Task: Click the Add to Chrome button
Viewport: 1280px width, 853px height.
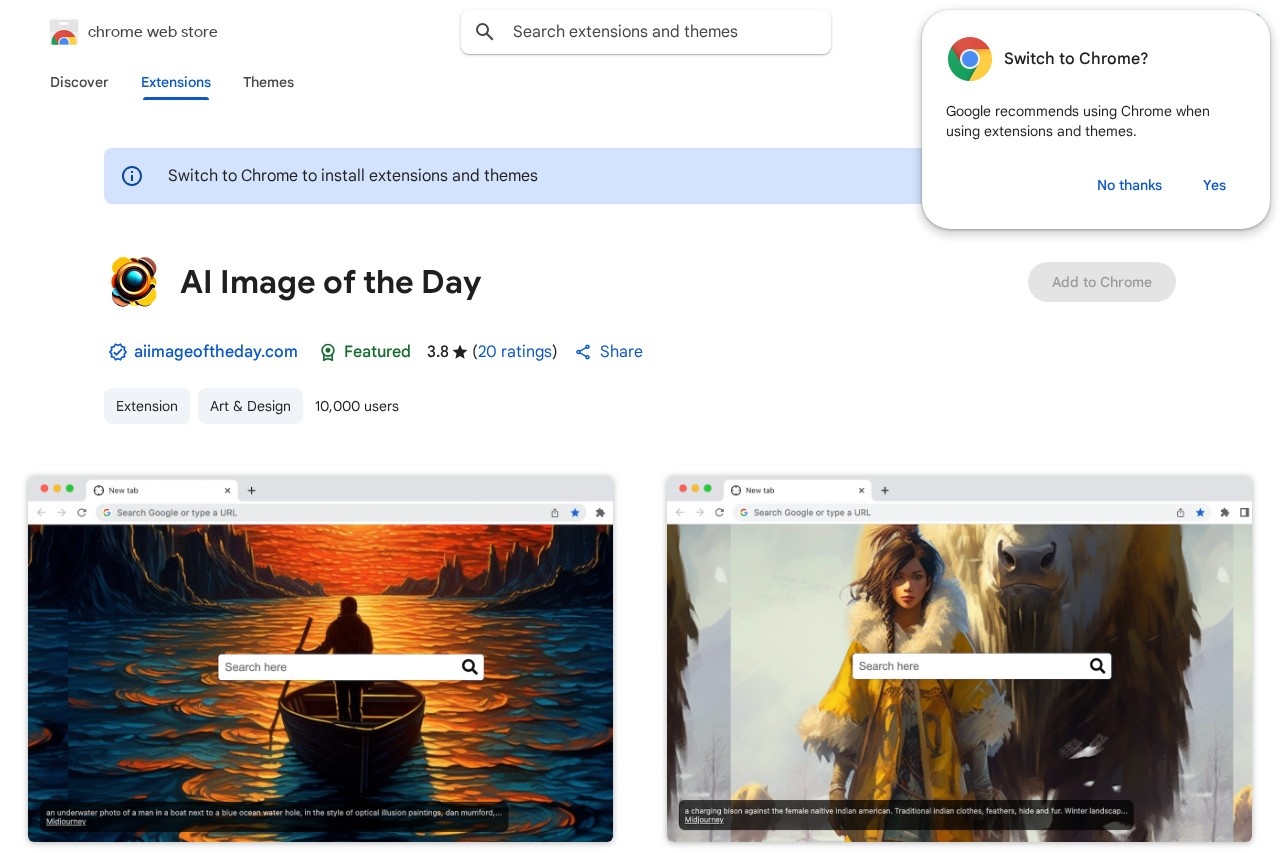Action: point(1101,282)
